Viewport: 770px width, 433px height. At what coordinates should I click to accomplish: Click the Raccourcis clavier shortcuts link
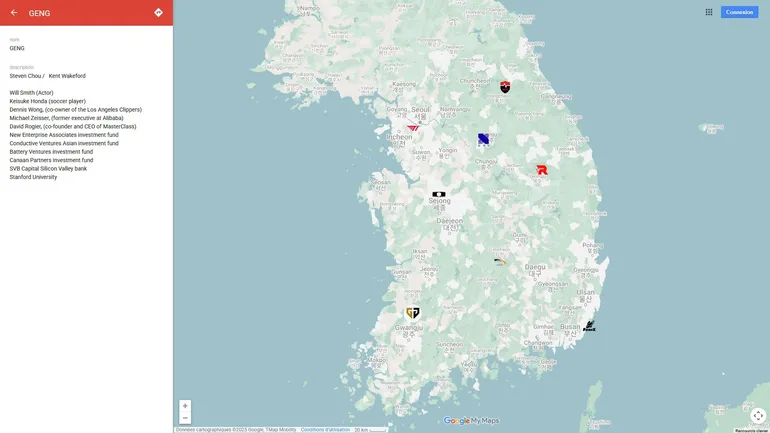[751, 430]
